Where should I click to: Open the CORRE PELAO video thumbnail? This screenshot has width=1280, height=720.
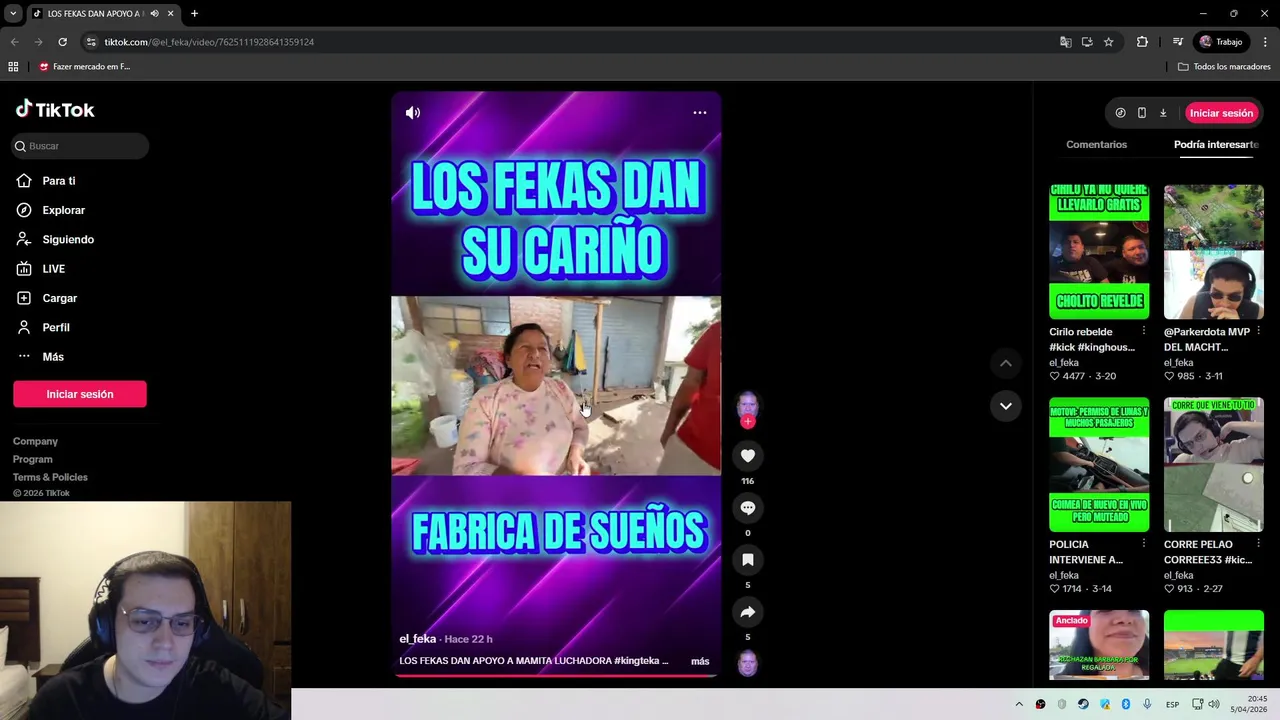1213,465
